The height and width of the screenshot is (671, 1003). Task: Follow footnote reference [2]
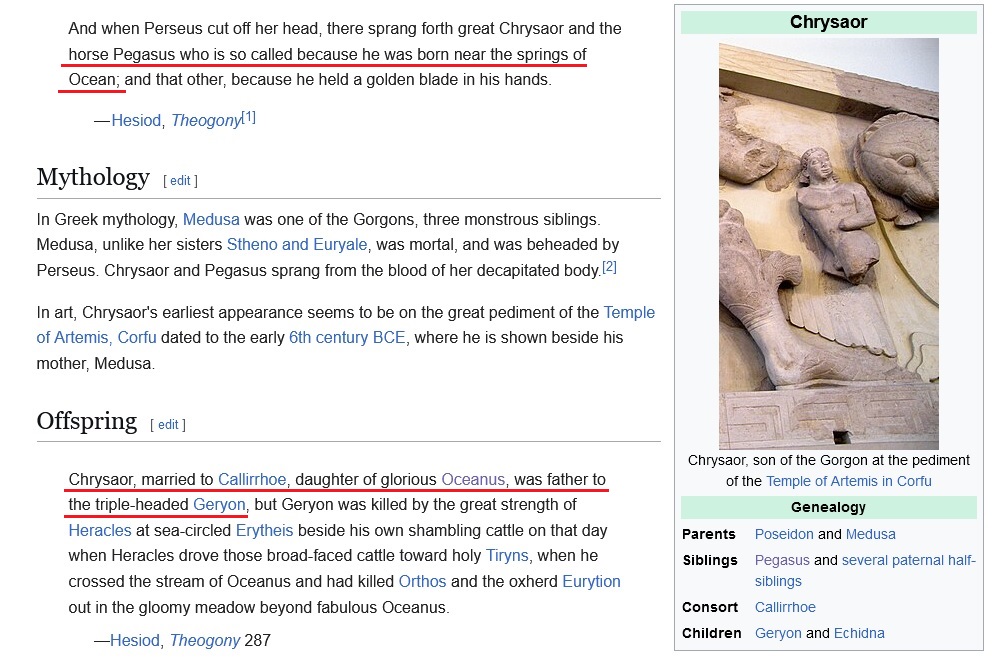(610, 267)
